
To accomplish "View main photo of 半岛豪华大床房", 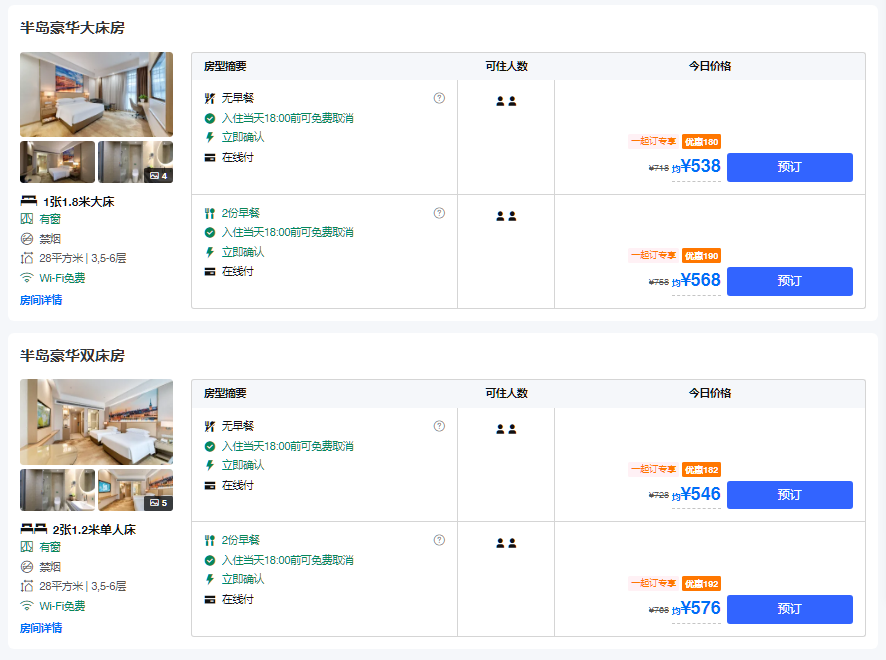I will 96,94.
